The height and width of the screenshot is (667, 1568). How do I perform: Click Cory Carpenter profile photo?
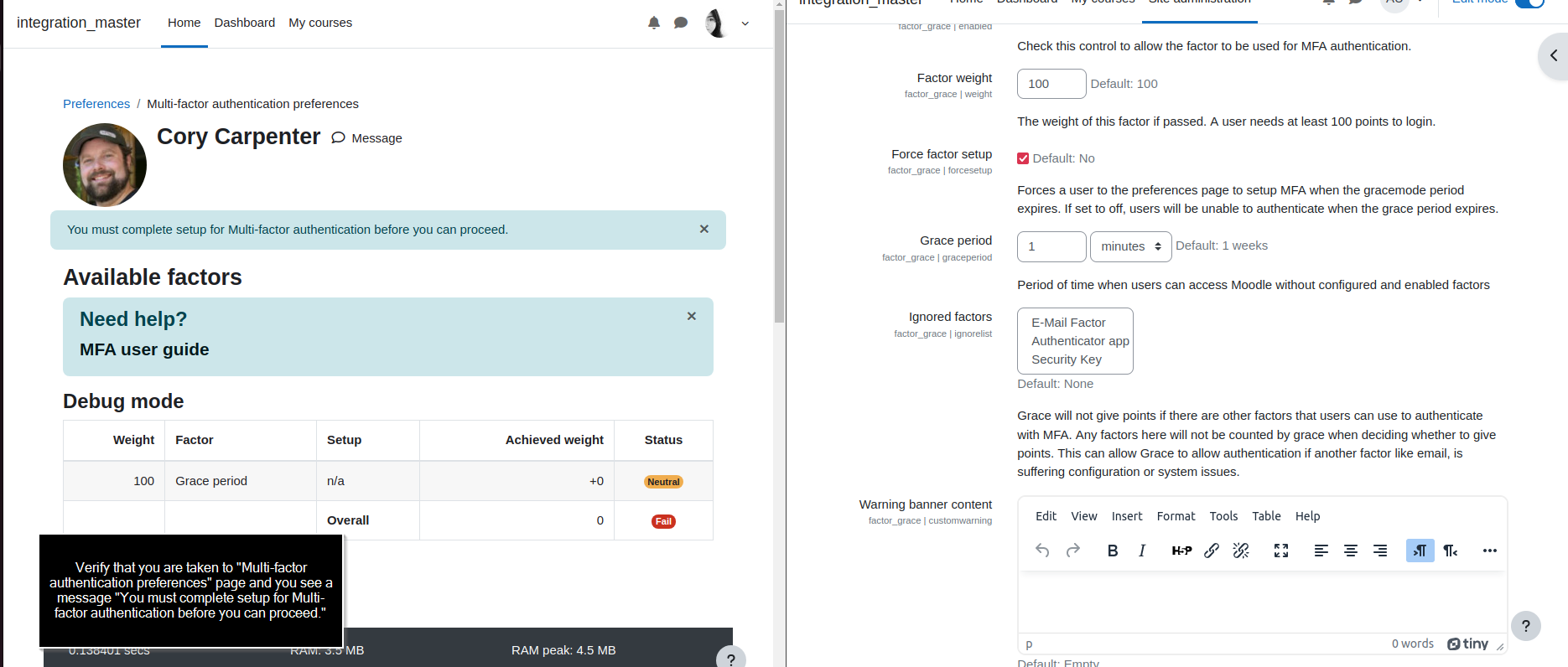tap(105, 165)
